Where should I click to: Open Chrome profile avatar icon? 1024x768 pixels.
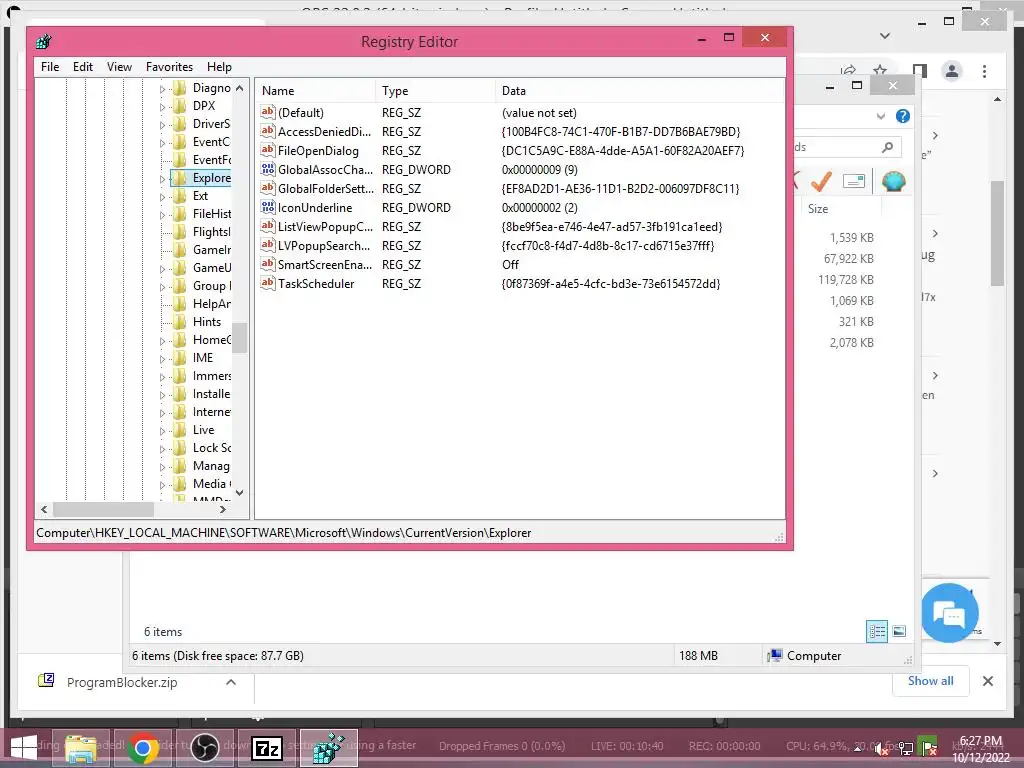pos(952,71)
